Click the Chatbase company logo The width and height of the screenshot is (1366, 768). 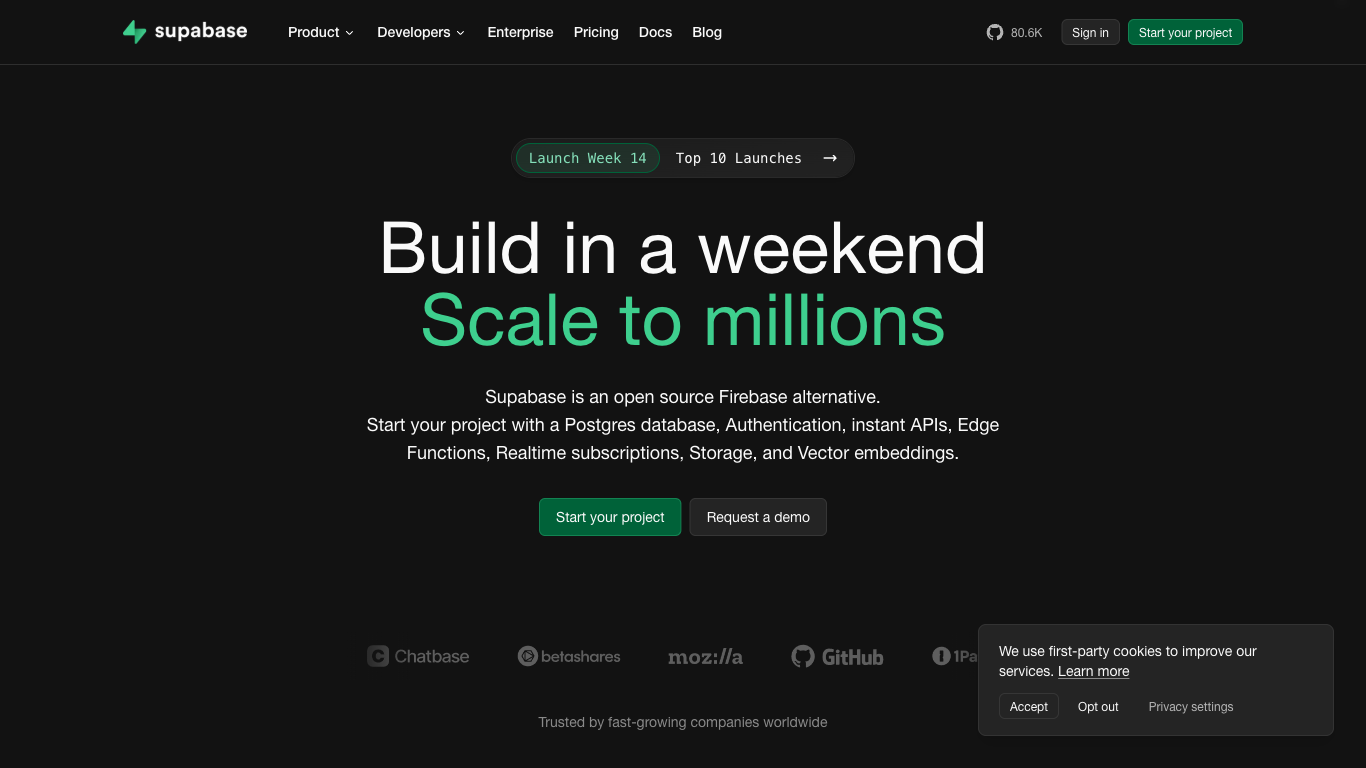(x=418, y=656)
